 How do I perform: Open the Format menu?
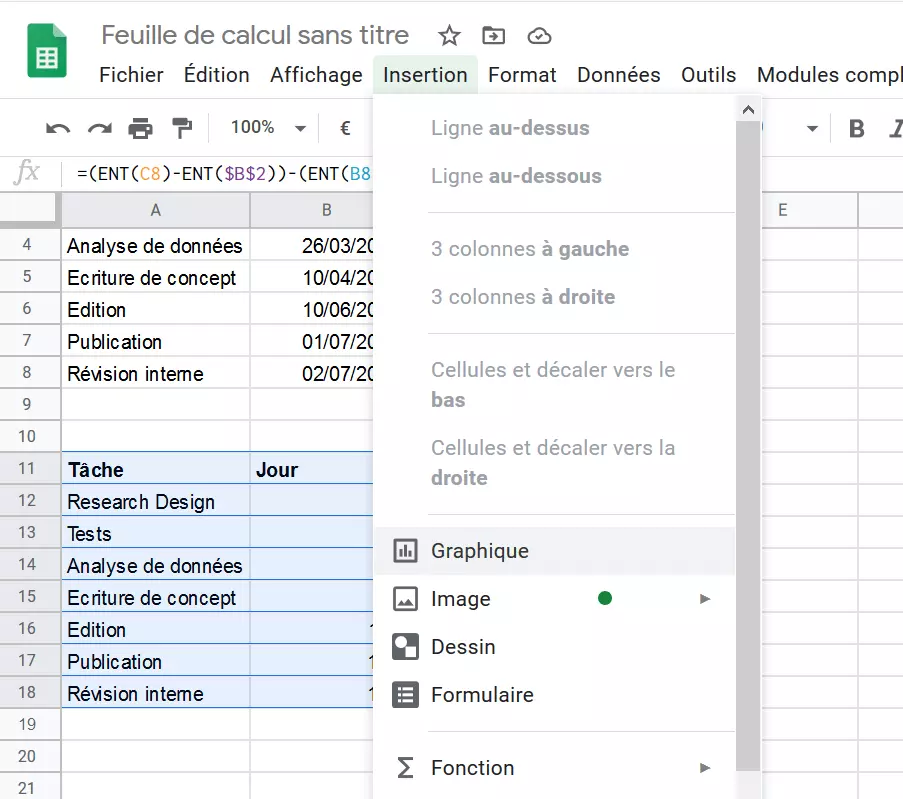pos(522,75)
